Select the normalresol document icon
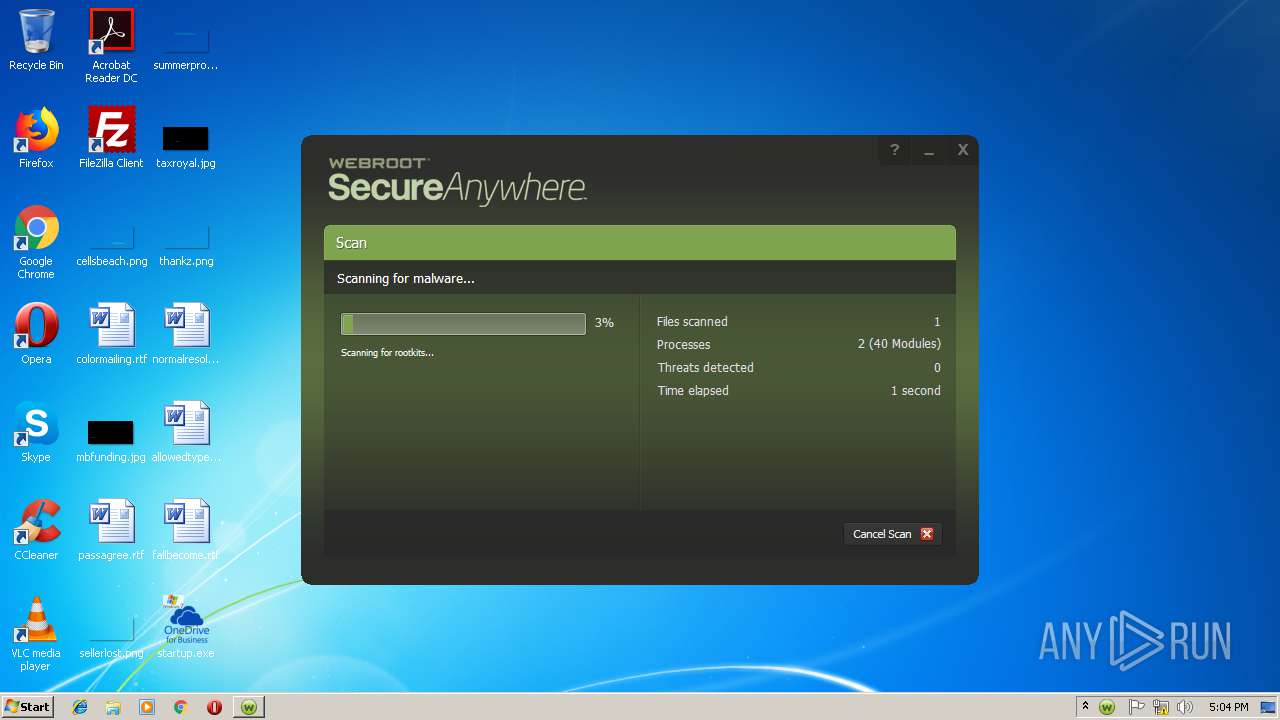Image resolution: width=1280 pixels, height=720 pixels. coord(186,334)
